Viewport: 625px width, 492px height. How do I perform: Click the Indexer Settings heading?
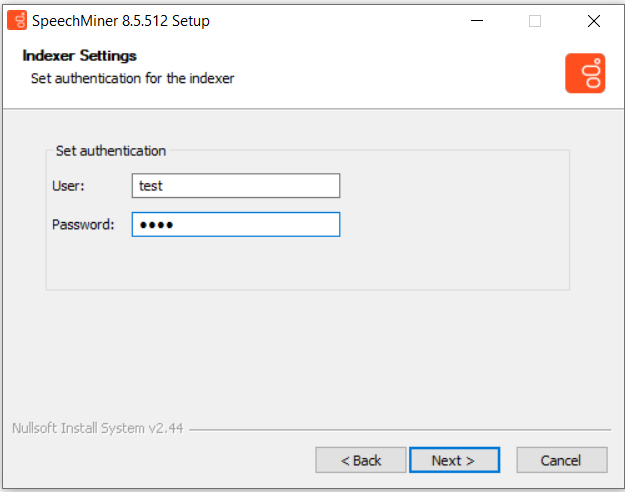pos(79,55)
